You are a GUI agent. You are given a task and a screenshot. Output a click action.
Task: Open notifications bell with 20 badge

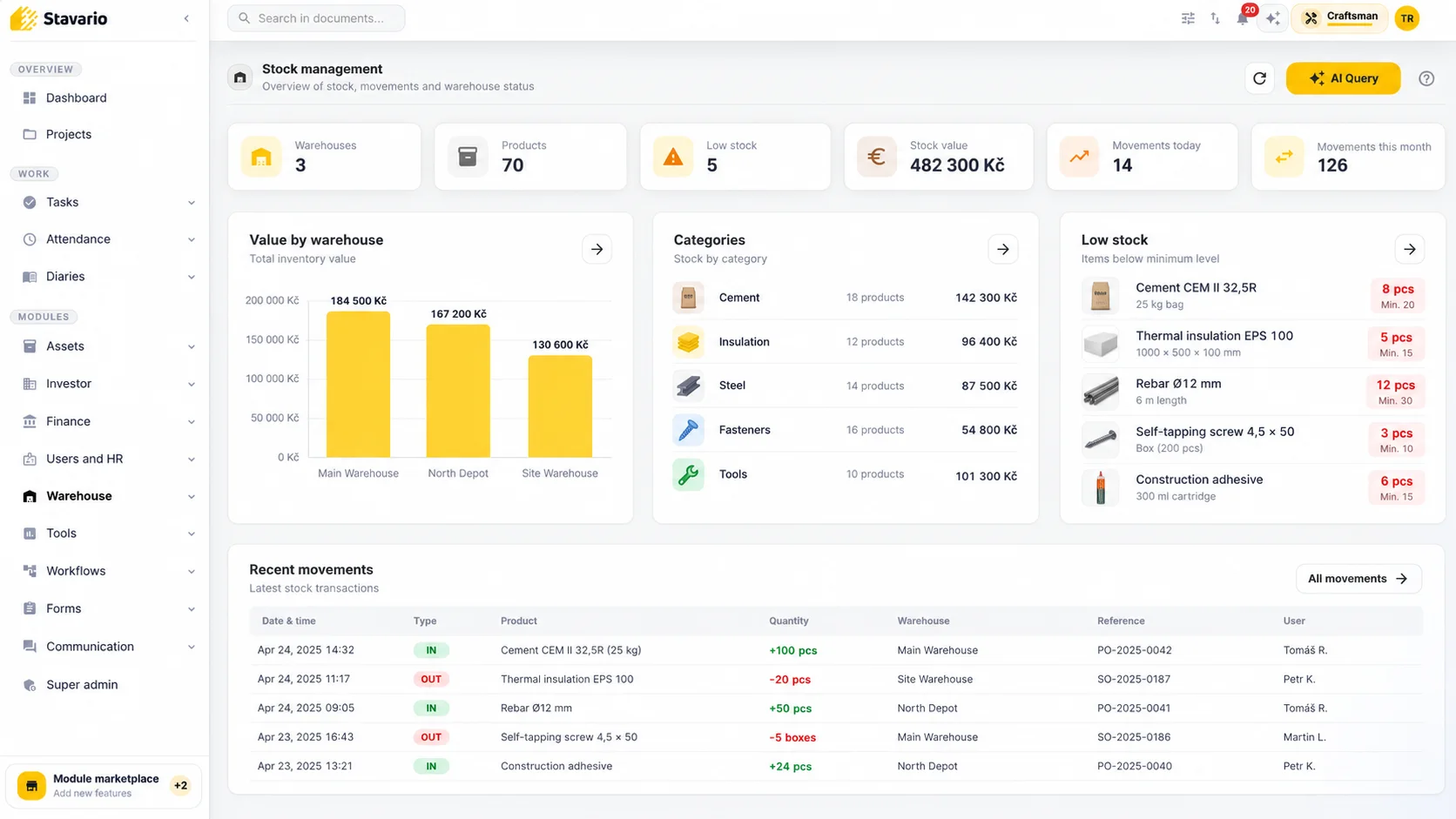pos(1244,17)
